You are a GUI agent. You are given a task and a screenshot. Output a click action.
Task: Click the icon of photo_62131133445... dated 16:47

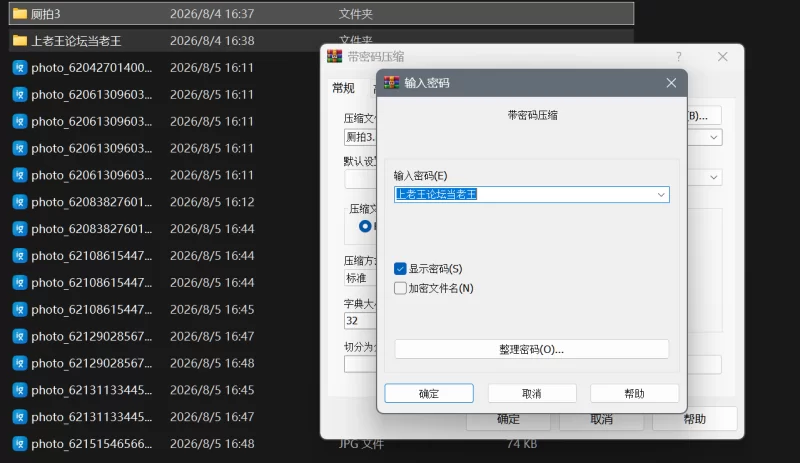pos(20,417)
